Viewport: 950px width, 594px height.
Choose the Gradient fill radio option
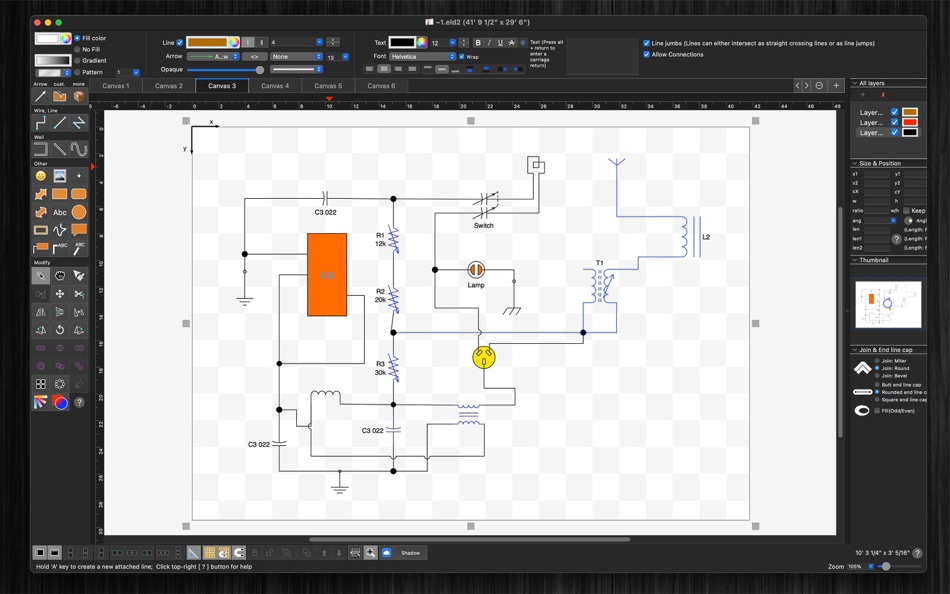click(77, 61)
